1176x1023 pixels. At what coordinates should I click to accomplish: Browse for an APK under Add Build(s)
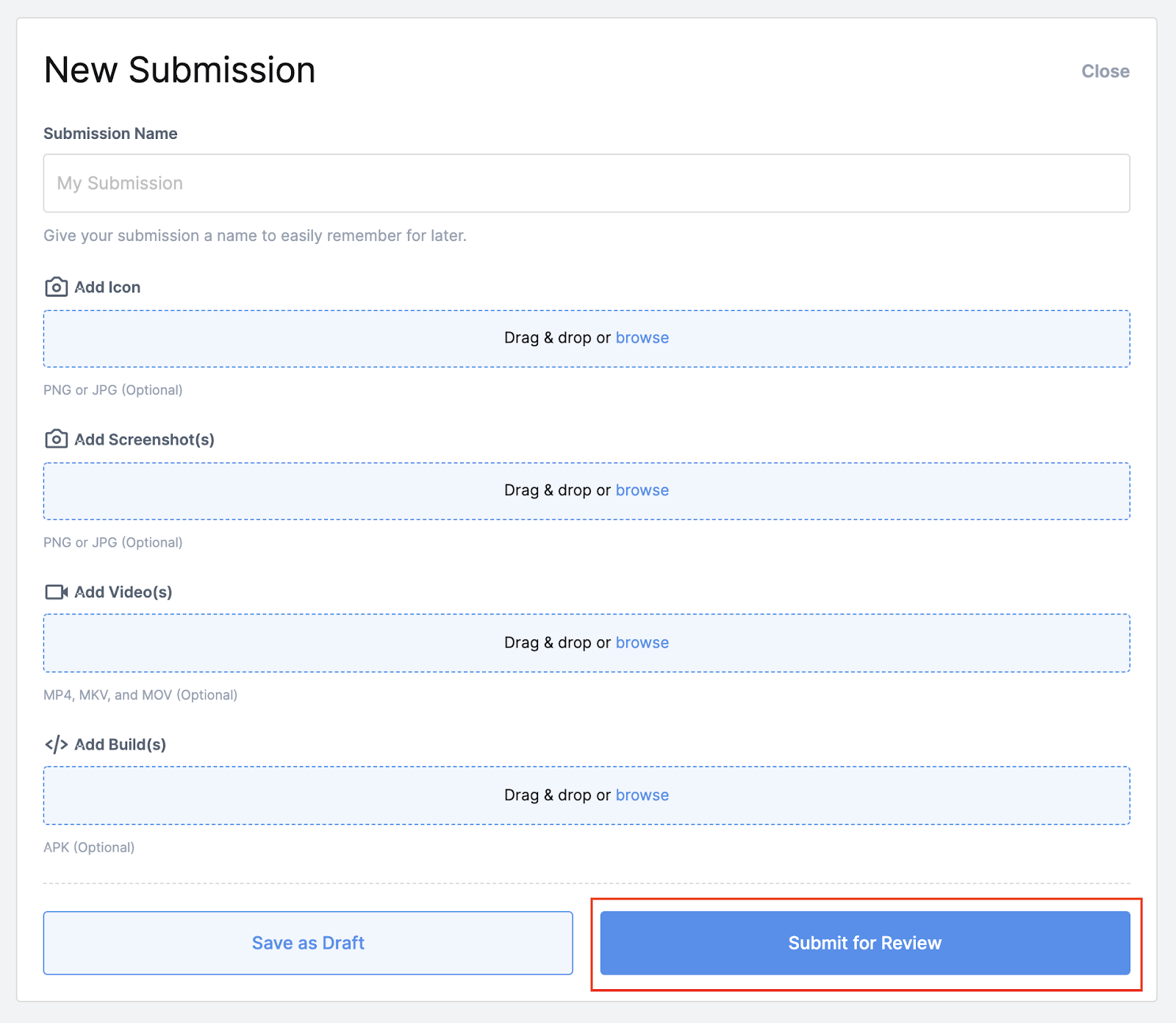(642, 795)
